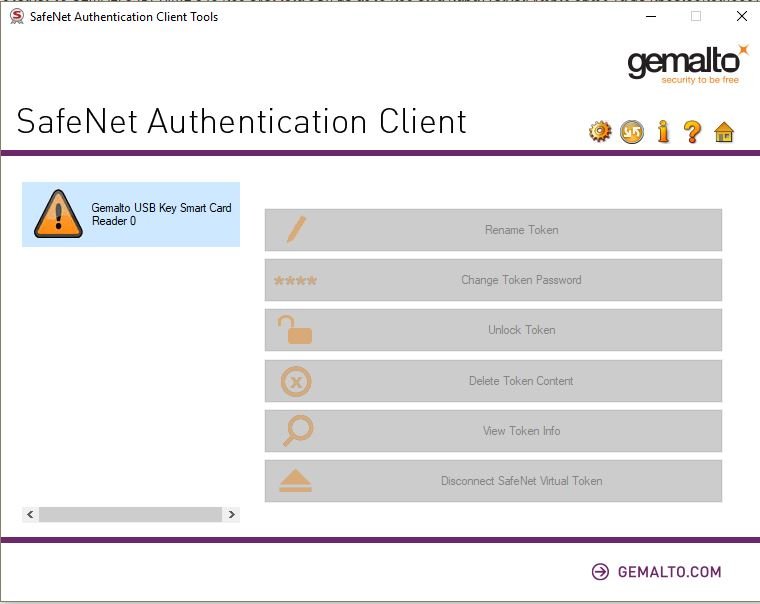The height and width of the screenshot is (604, 760).
Task: Open the GEMALTO.COM link
Action: (669, 572)
